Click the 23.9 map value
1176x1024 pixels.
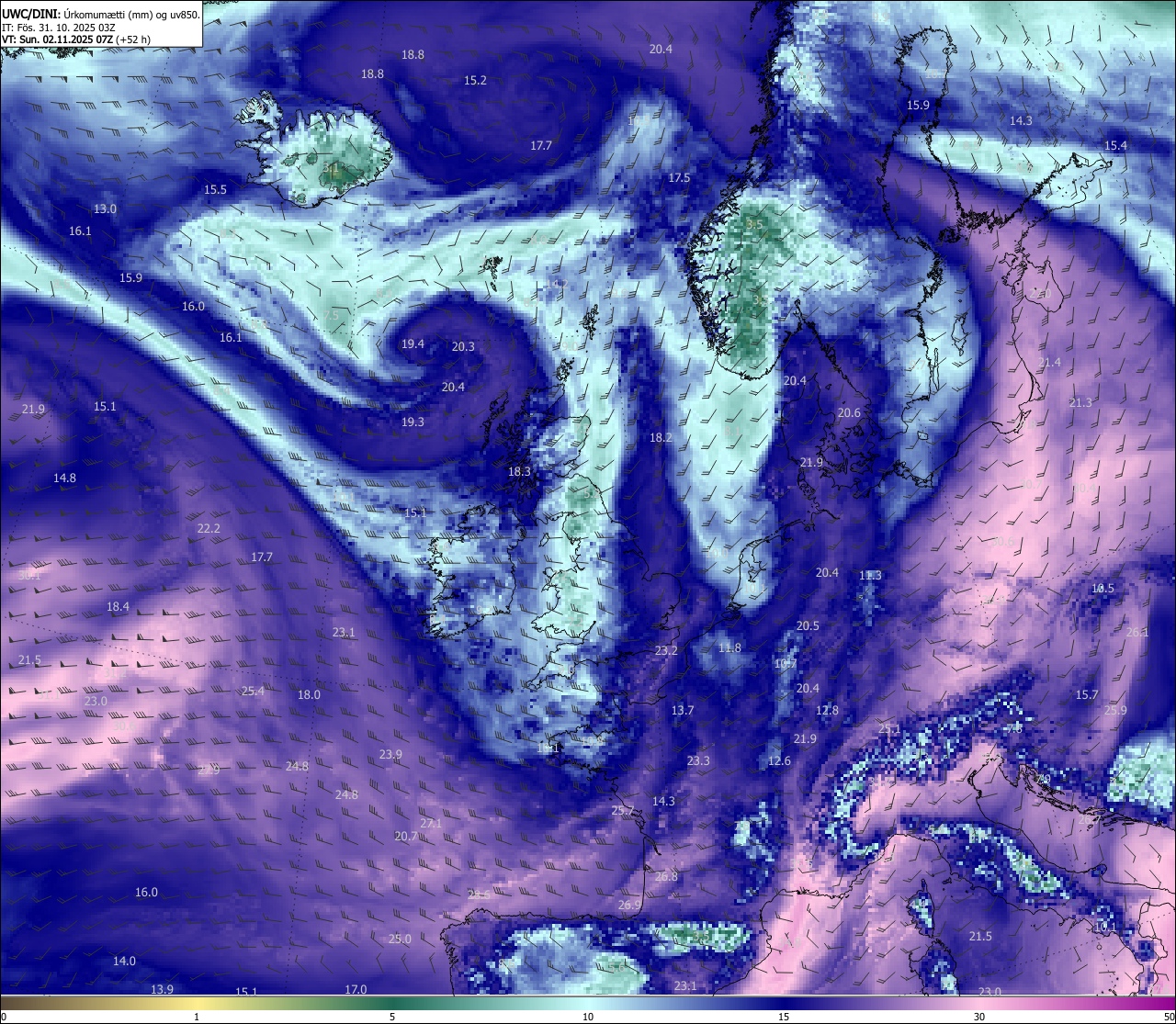tap(390, 755)
